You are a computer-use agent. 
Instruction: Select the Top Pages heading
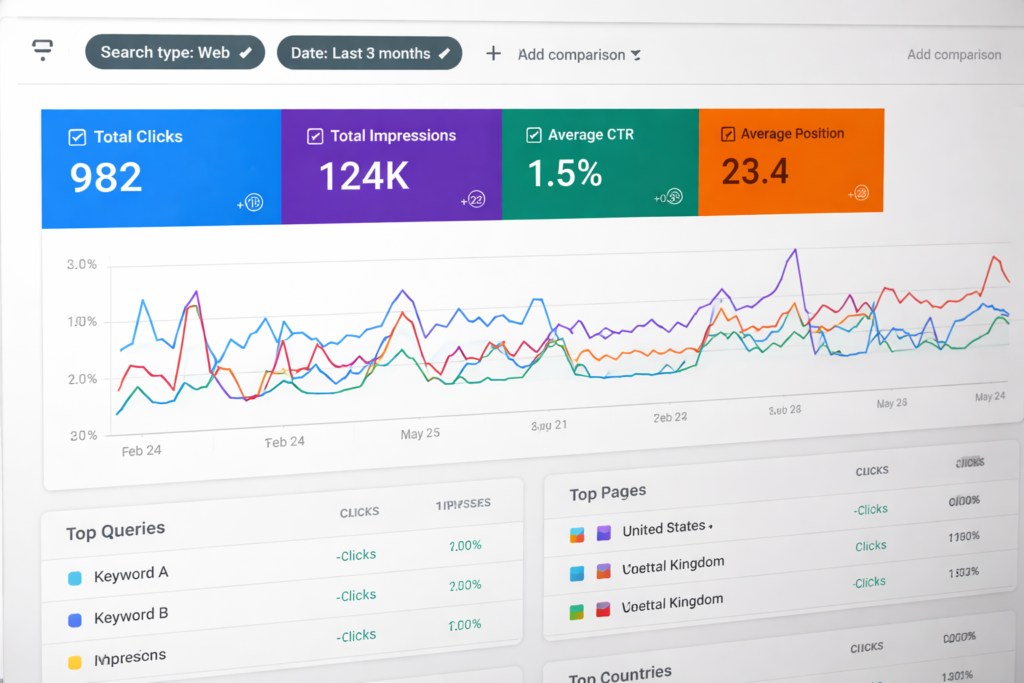pos(607,492)
